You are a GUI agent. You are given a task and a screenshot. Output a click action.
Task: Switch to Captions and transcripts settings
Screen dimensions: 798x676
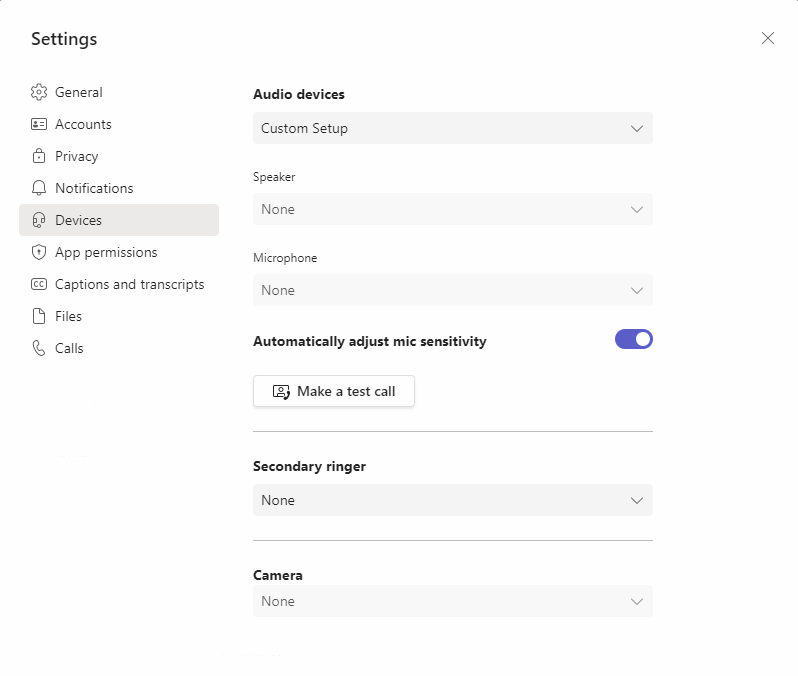[129, 284]
